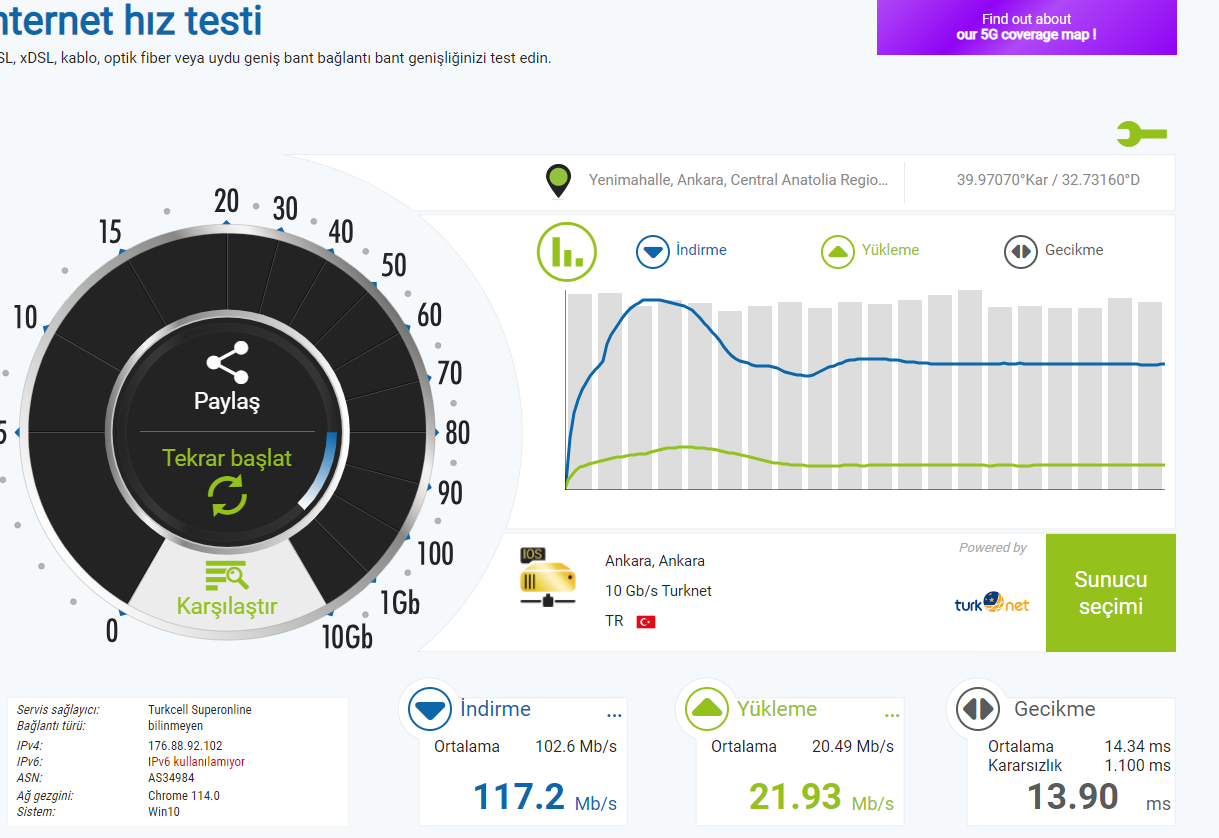The image size is (1219, 838).
Task: Click the Win10 system text
Action: point(162,812)
